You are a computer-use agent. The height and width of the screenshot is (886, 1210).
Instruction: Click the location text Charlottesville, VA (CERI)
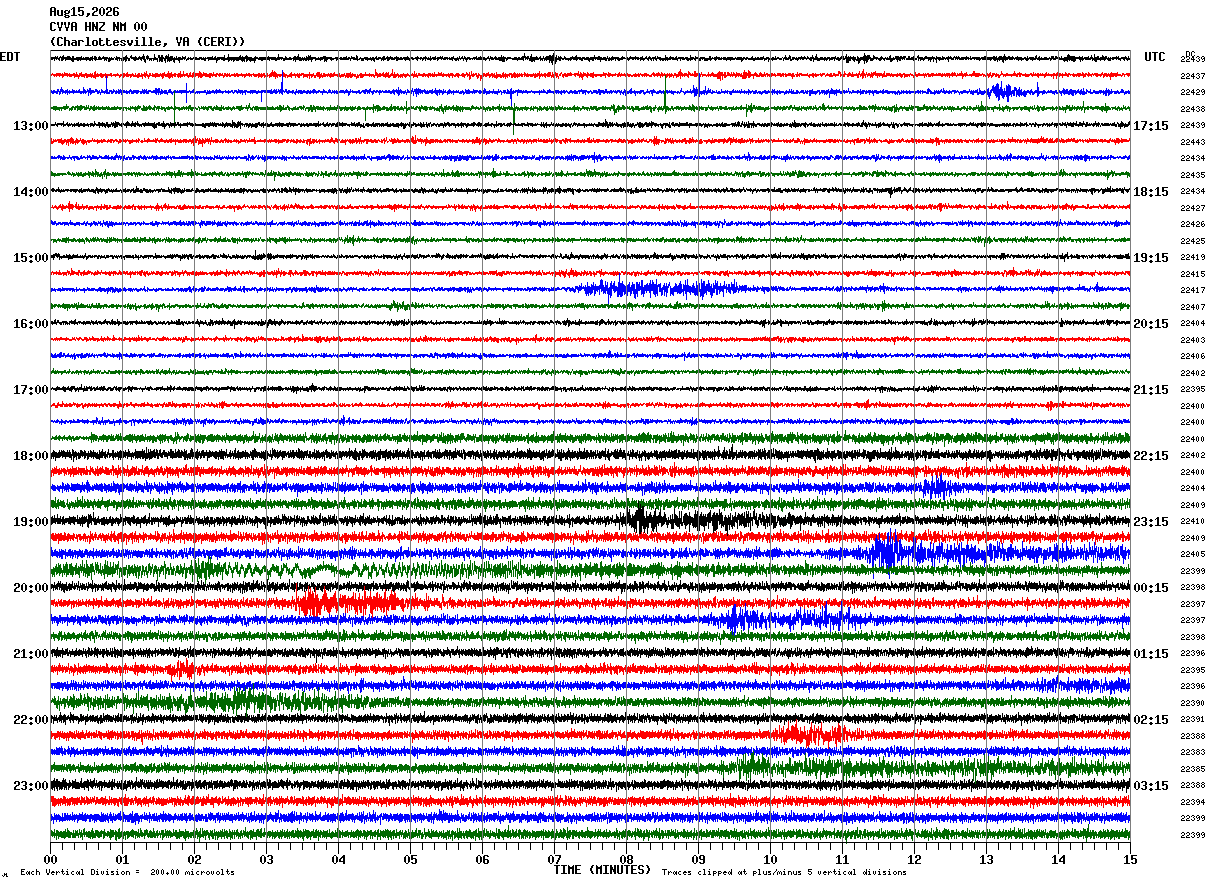pos(147,42)
